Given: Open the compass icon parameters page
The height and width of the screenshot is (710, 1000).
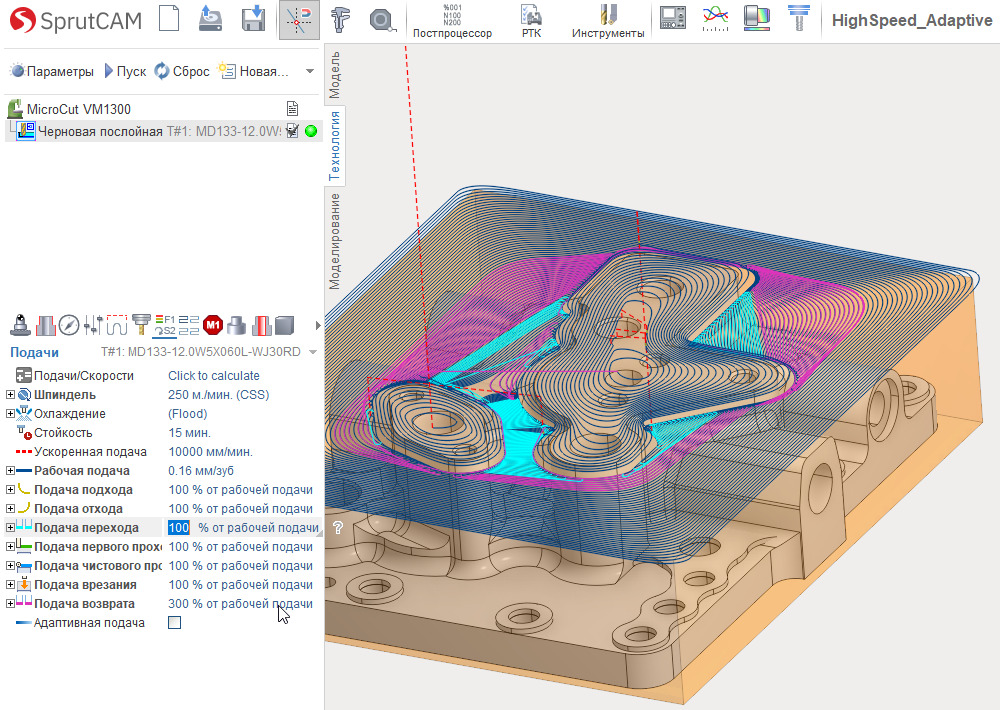Looking at the screenshot, I should pyautogui.click(x=69, y=325).
